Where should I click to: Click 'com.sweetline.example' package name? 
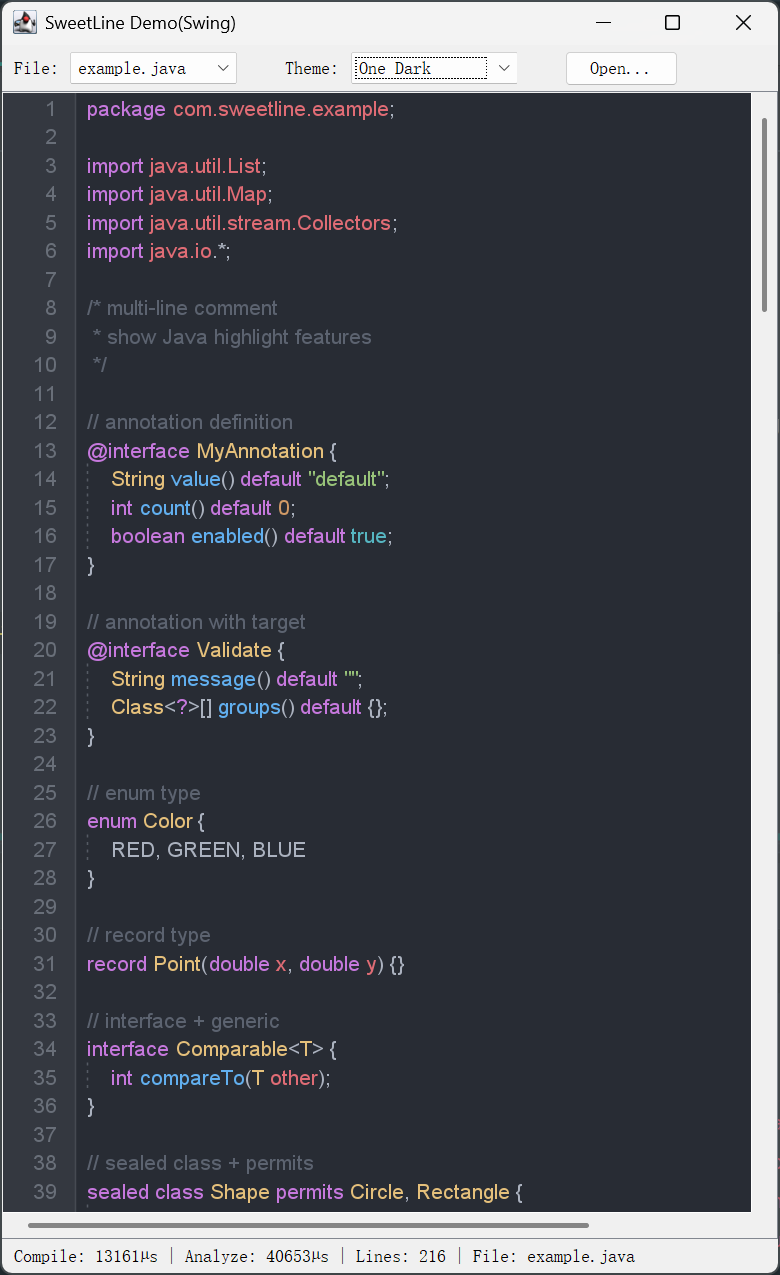click(x=281, y=110)
